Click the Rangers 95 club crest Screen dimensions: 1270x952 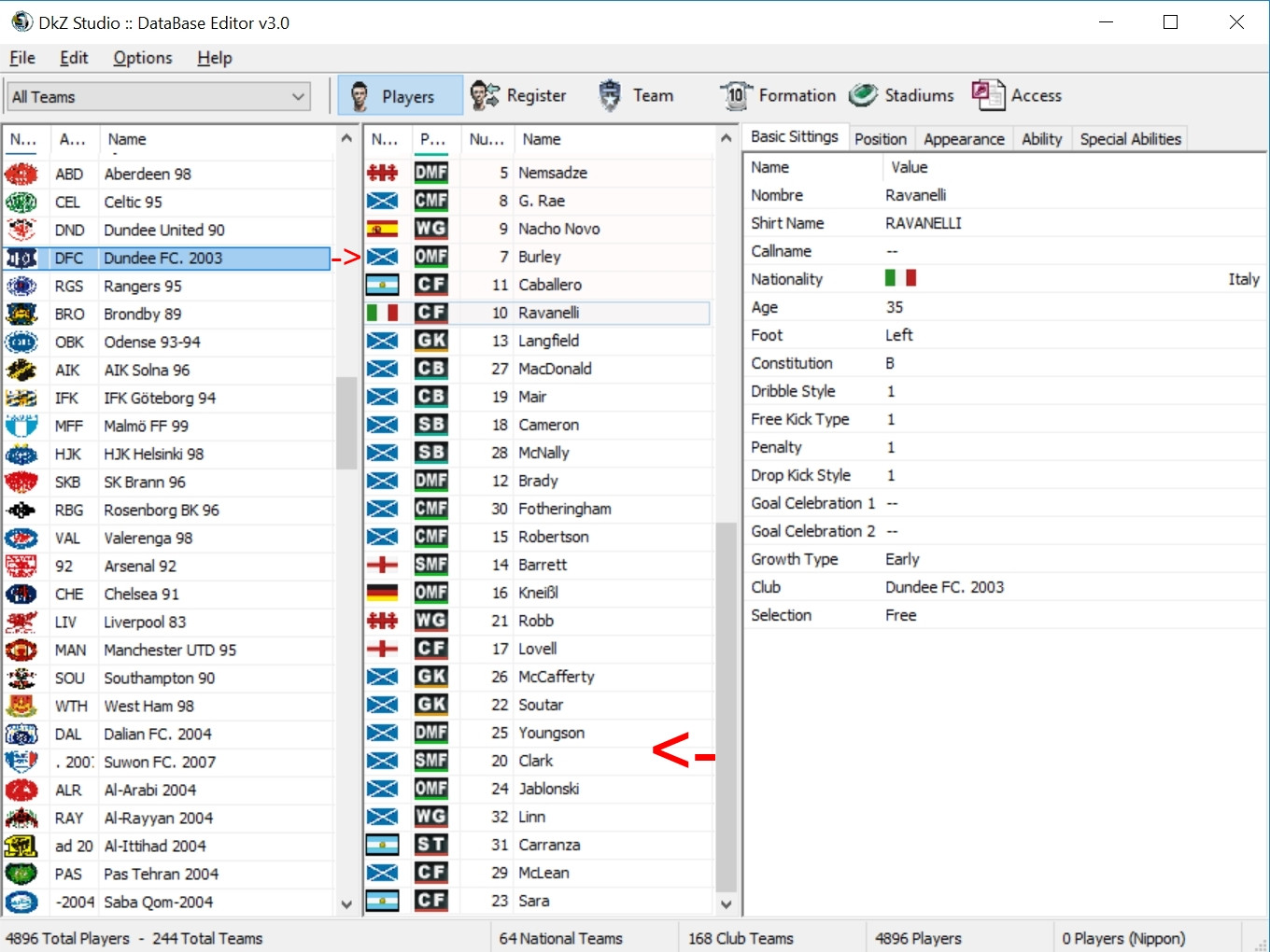tap(21, 286)
